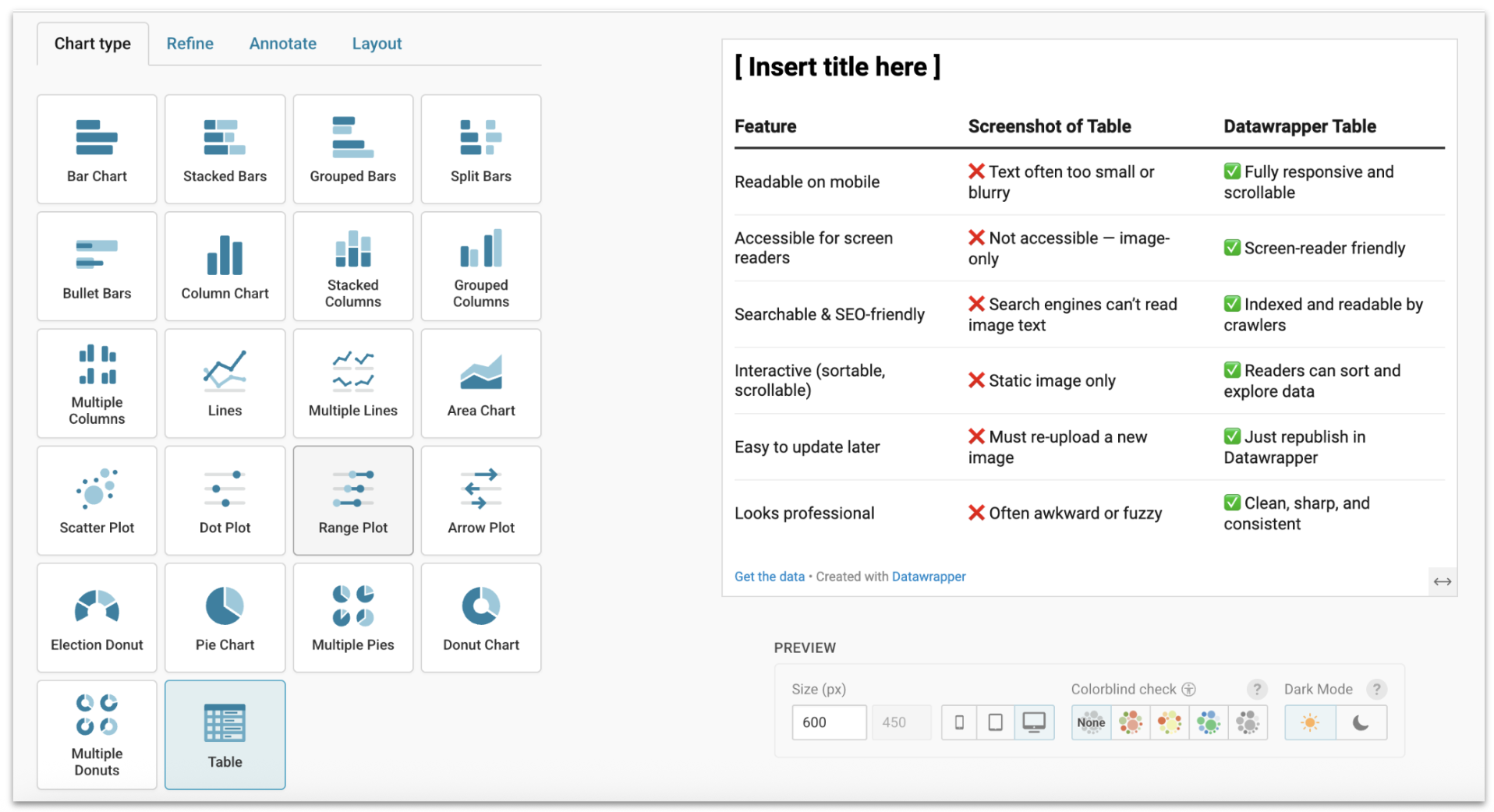Pick the Pie Chart type
Image resolution: width=1494 pixels, height=812 pixels.
225,618
